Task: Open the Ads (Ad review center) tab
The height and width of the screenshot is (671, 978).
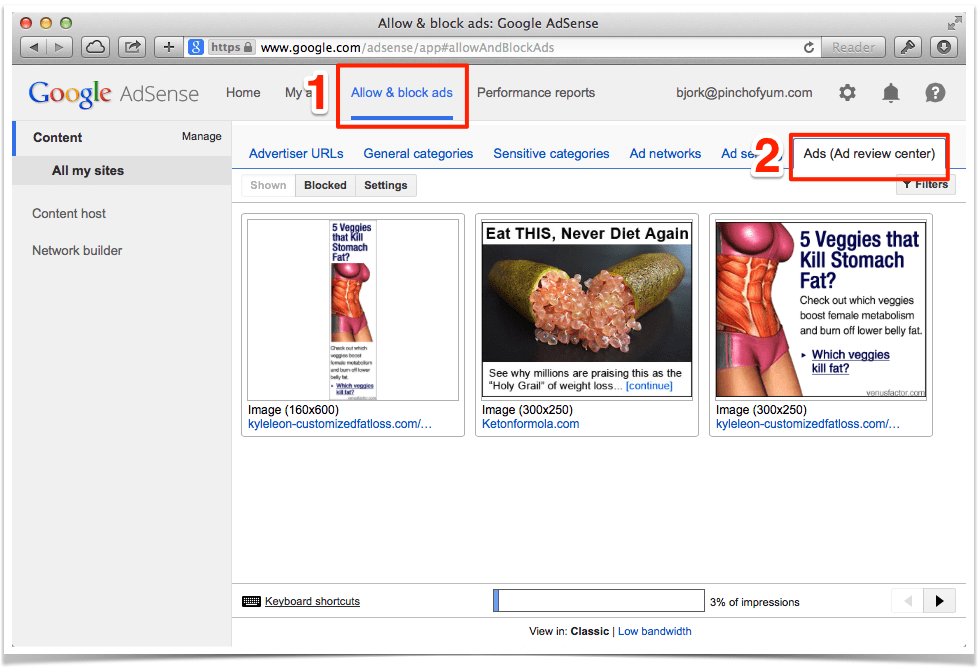Action: (868, 153)
